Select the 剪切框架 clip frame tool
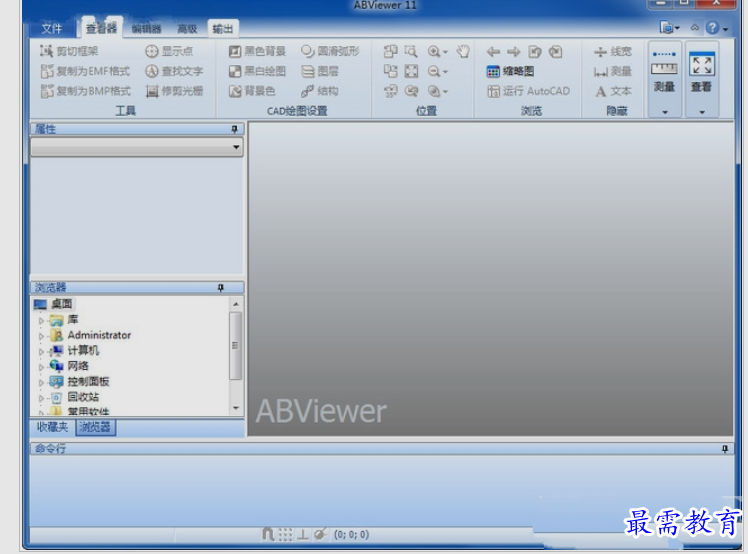The width and height of the screenshot is (748, 554). pos(69,51)
